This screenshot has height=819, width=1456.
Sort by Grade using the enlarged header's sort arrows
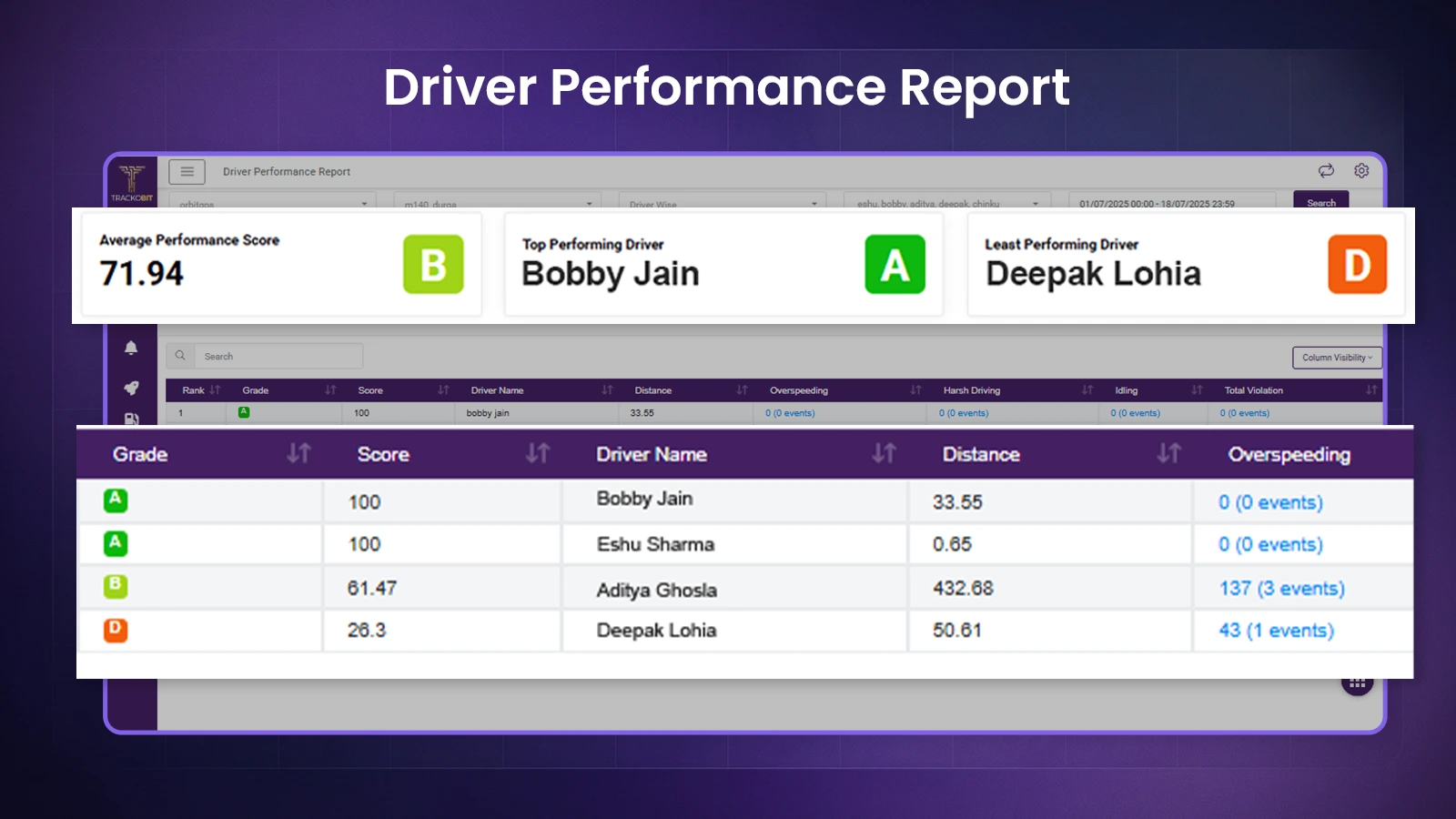[x=298, y=453]
